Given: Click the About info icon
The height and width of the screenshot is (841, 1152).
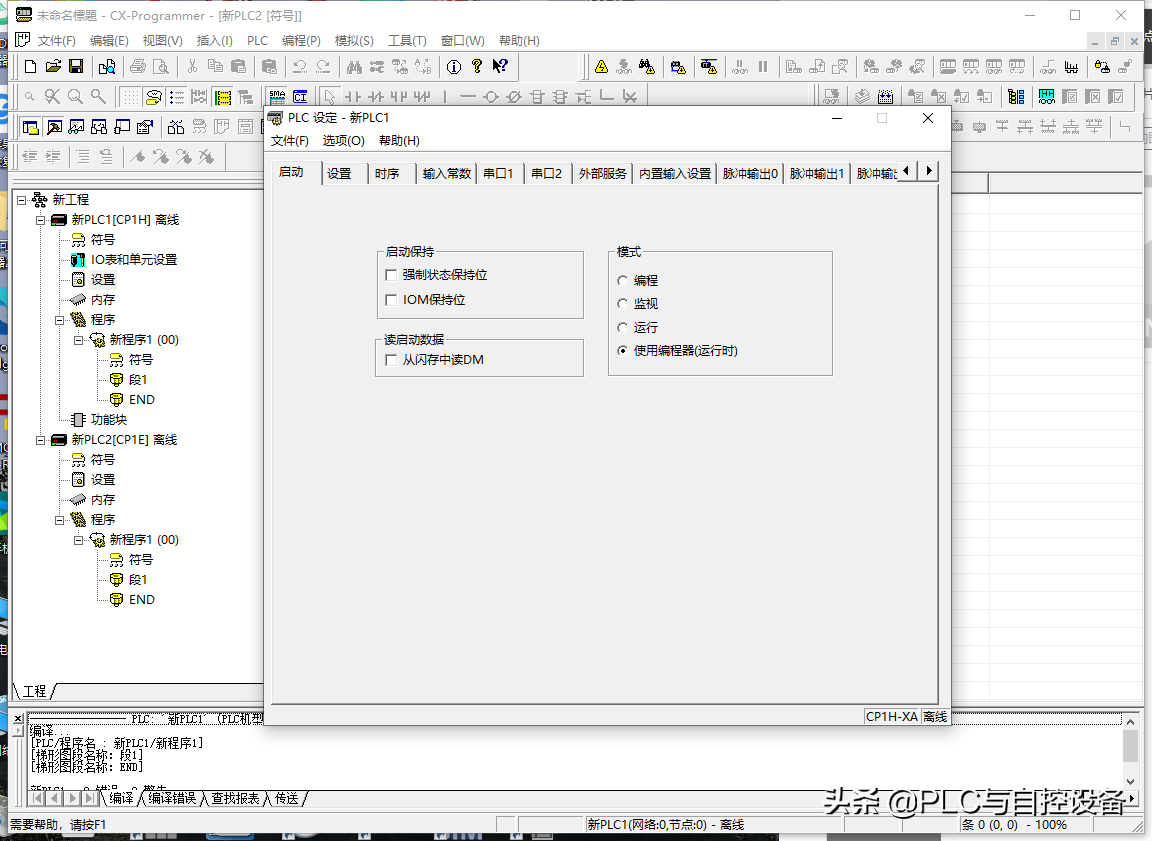Looking at the screenshot, I should (x=454, y=67).
